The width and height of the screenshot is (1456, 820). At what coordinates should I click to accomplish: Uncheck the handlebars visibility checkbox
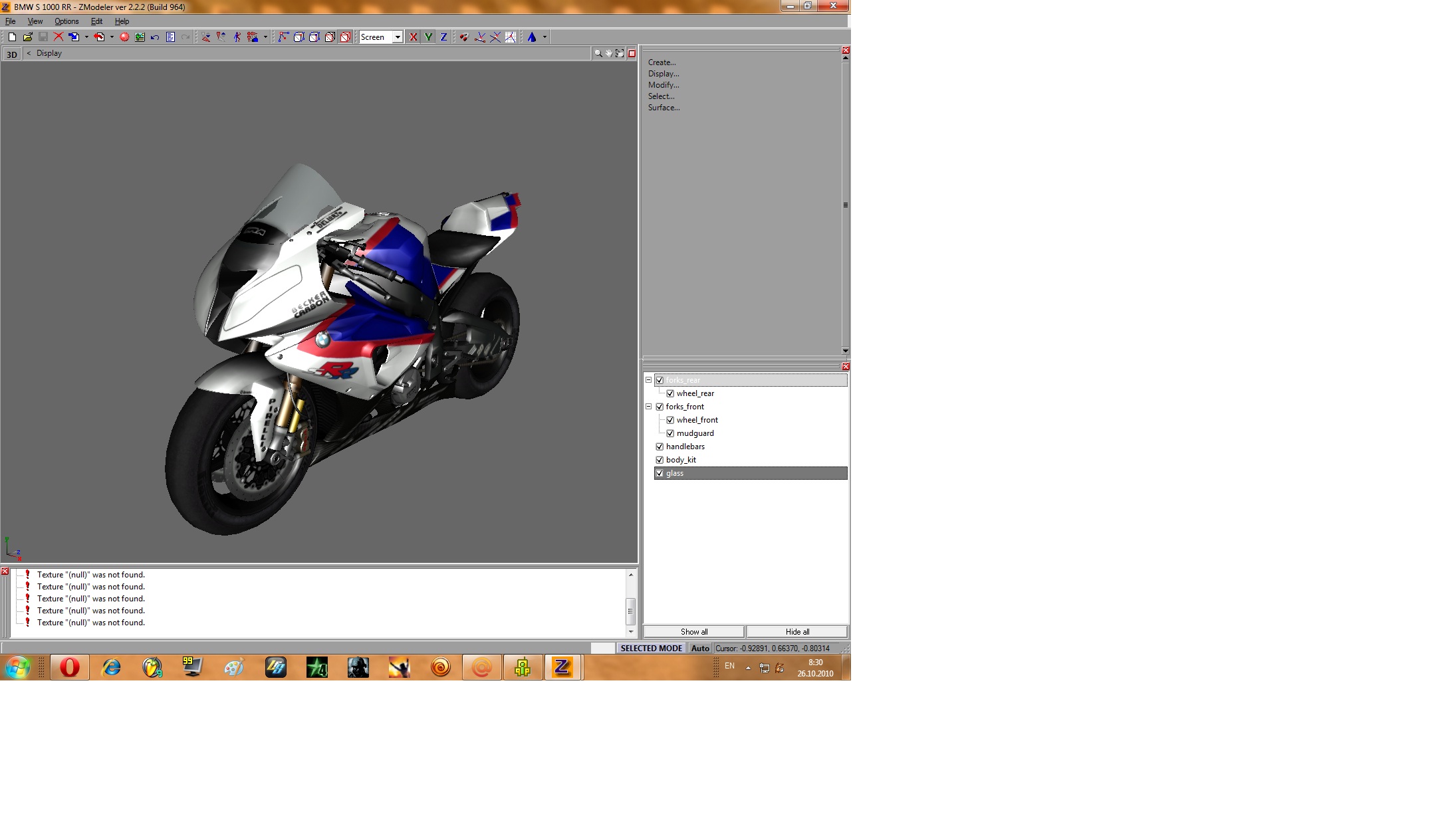[x=660, y=447]
